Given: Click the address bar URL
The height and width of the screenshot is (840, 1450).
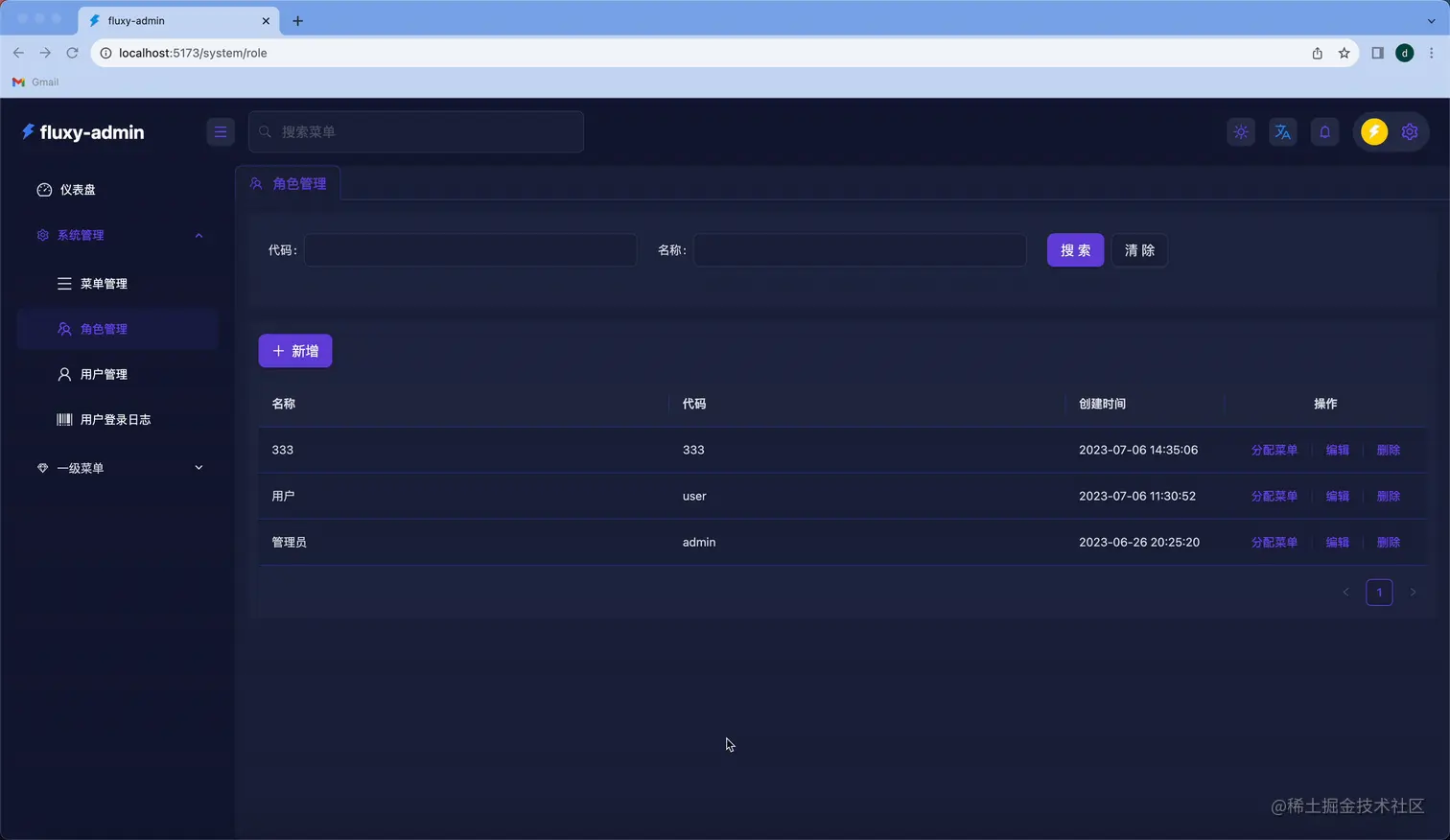Looking at the screenshot, I should pos(193,53).
